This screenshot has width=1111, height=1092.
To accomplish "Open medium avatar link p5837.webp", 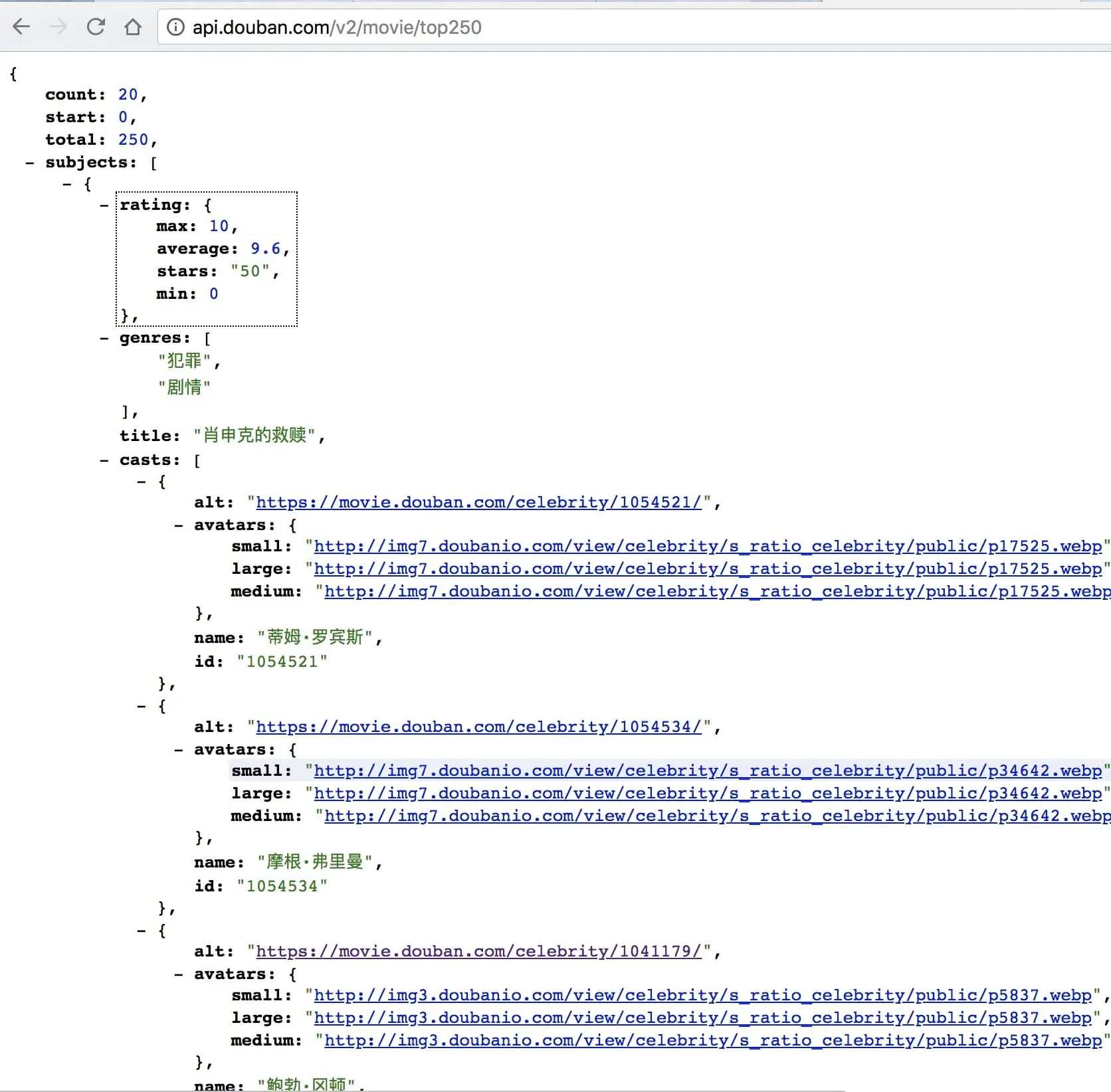I will pyautogui.click(x=713, y=1041).
